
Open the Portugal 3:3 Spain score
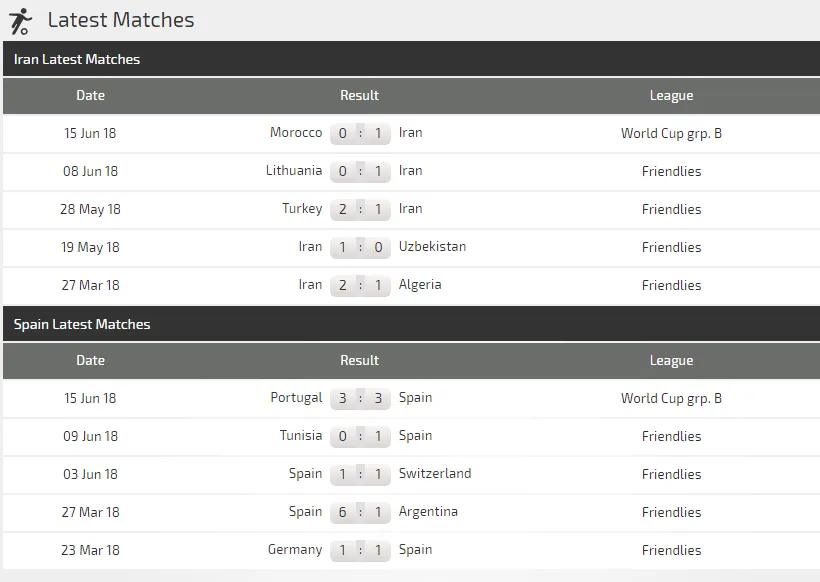coord(360,398)
